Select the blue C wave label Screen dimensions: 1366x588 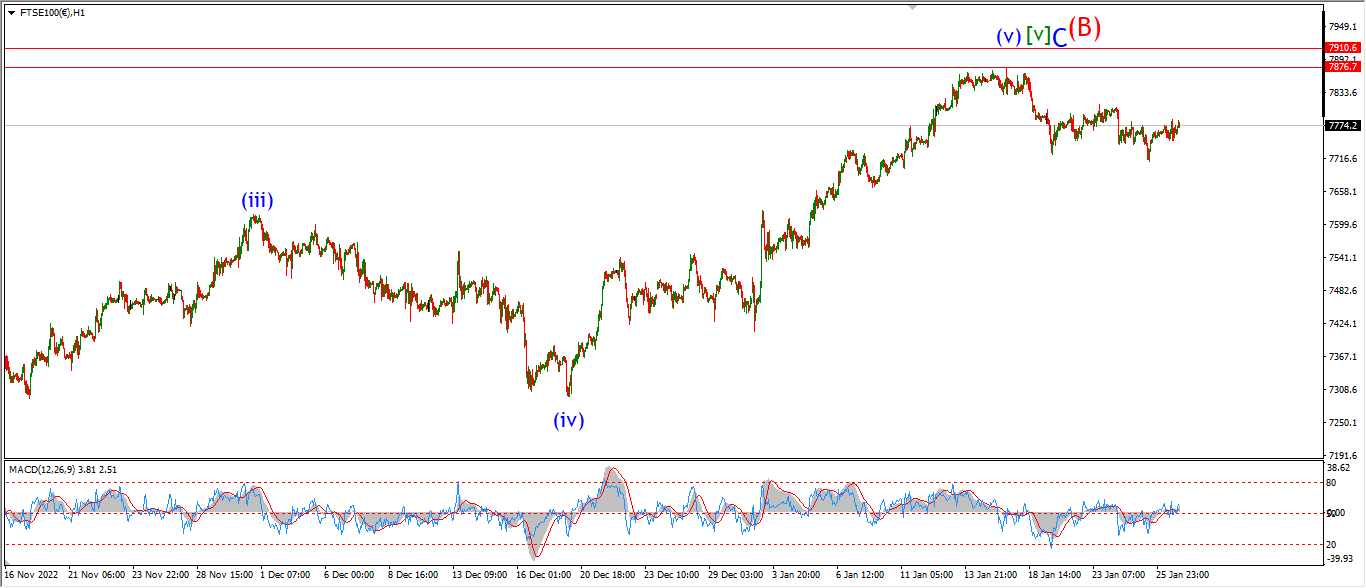click(1060, 37)
